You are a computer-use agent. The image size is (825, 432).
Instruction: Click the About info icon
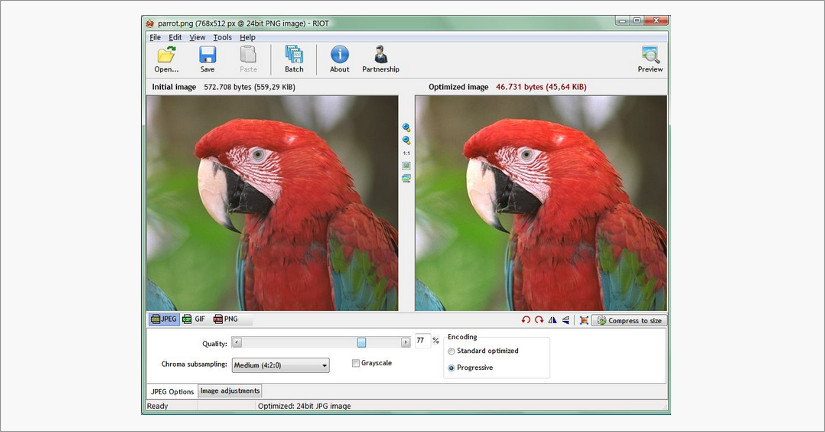tap(340, 56)
